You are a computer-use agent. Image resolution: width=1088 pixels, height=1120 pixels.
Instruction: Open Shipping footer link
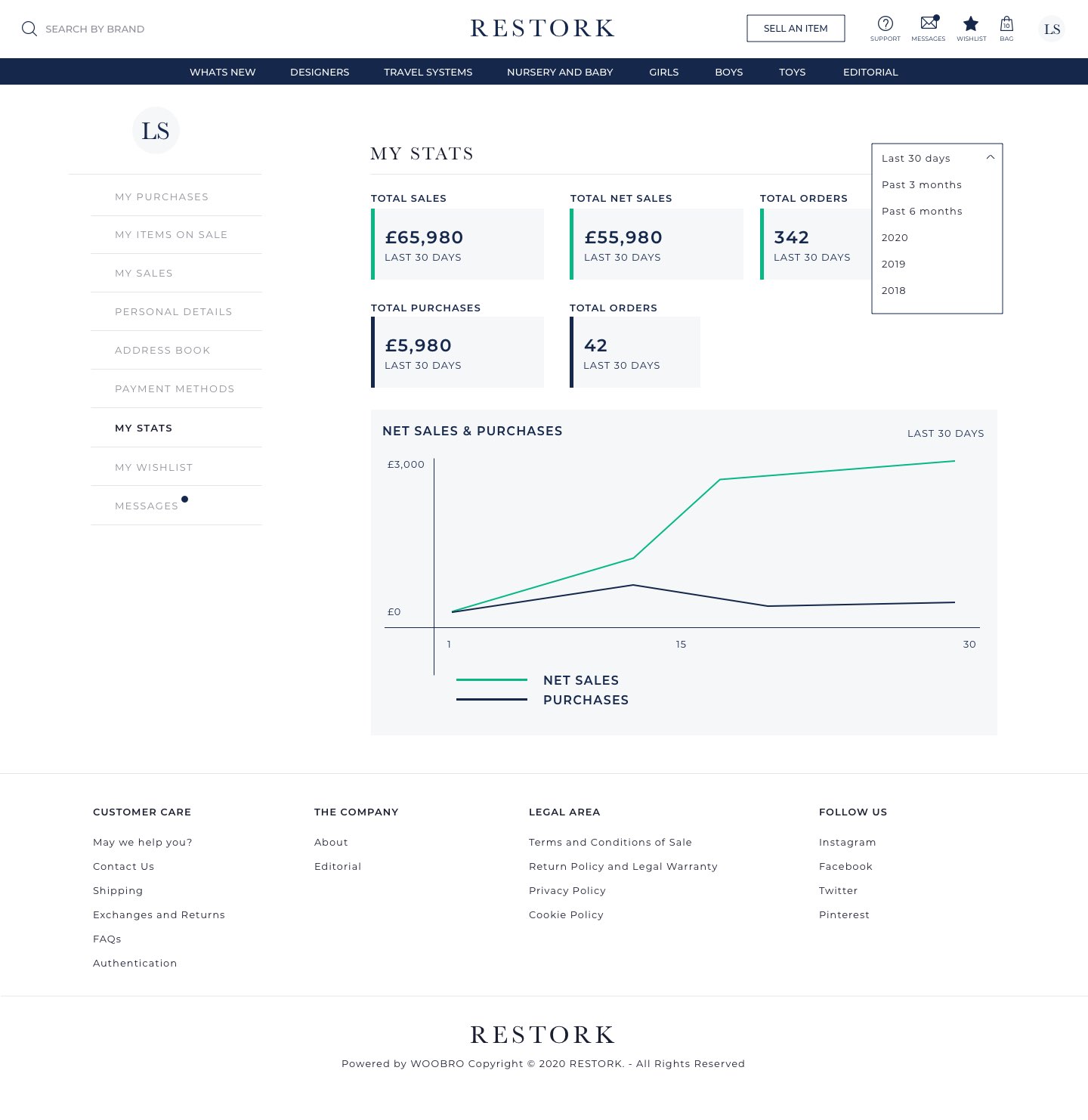(x=118, y=890)
